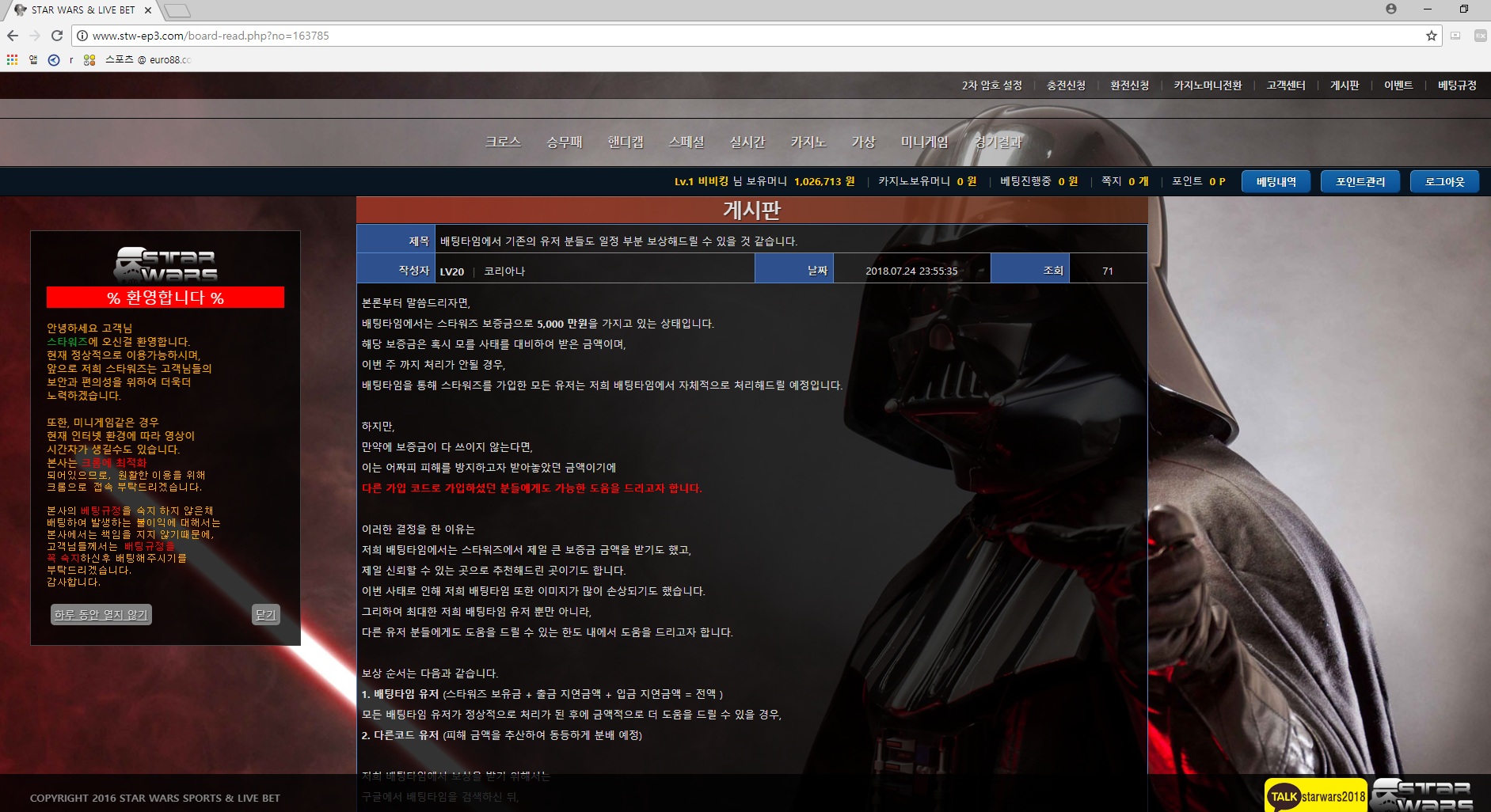Image resolution: width=1491 pixels, height=812 pixels.
Task: Select the 핸디캡 betting category
Action: tap(626, 142)
